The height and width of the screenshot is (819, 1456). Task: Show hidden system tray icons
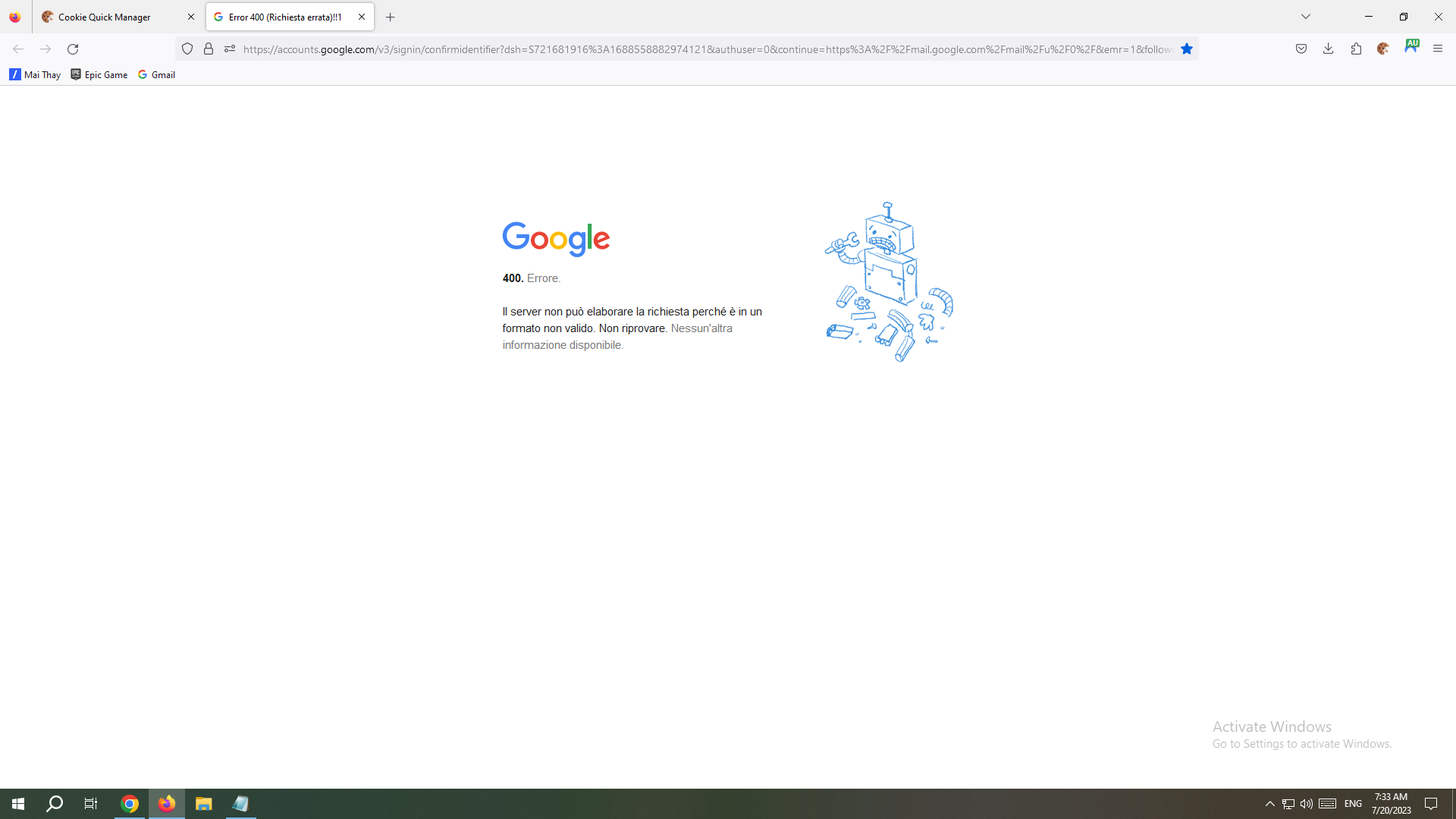1269,804
